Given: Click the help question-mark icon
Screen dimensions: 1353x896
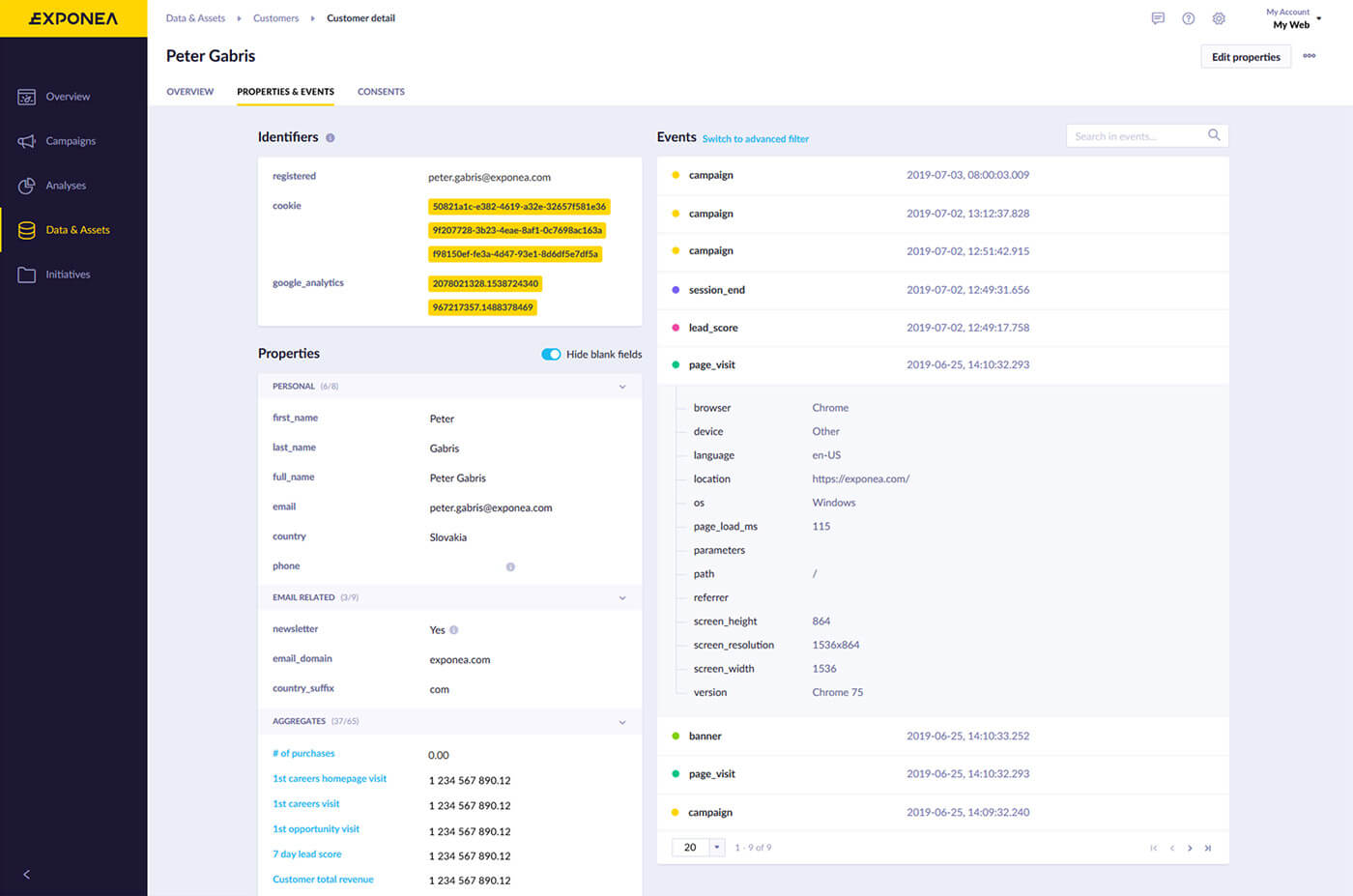Looking at the screenshot, I should pyautogui.click(x=1188, y=18).
